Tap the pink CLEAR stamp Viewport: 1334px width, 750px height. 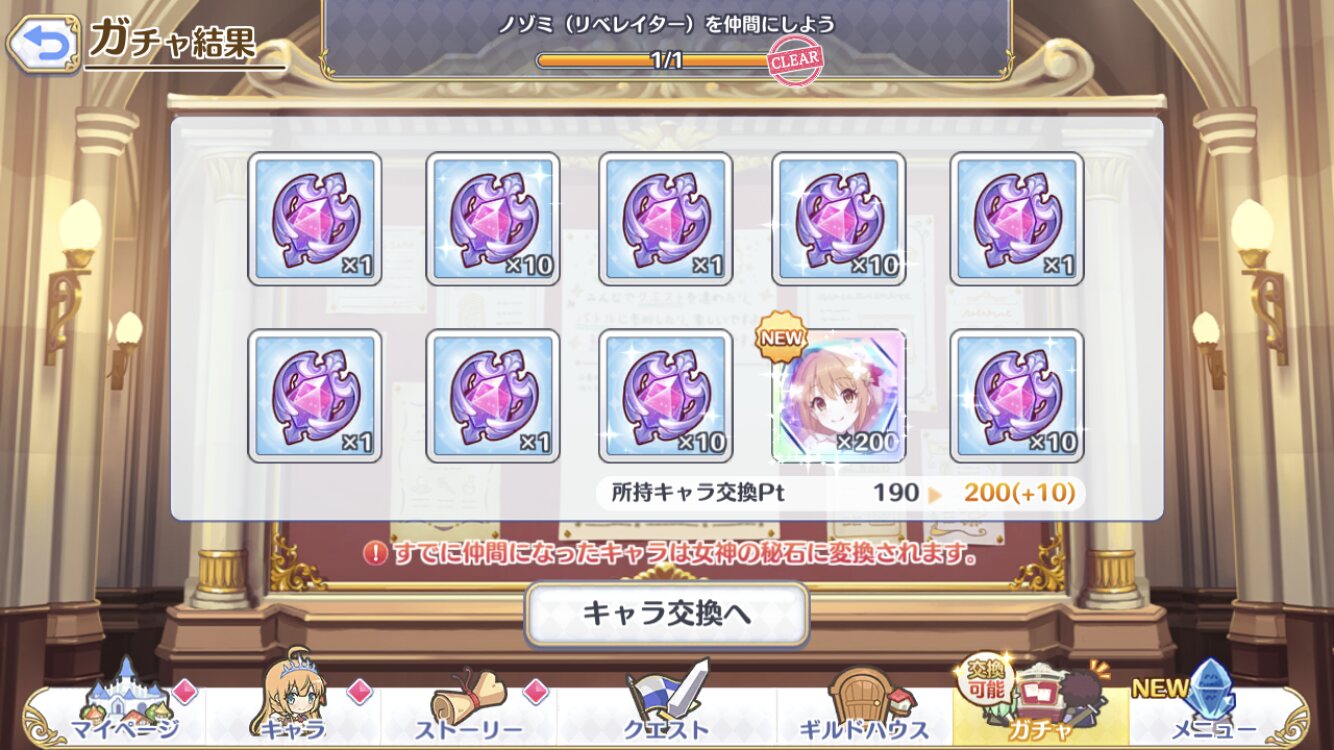tap(794, 61)
